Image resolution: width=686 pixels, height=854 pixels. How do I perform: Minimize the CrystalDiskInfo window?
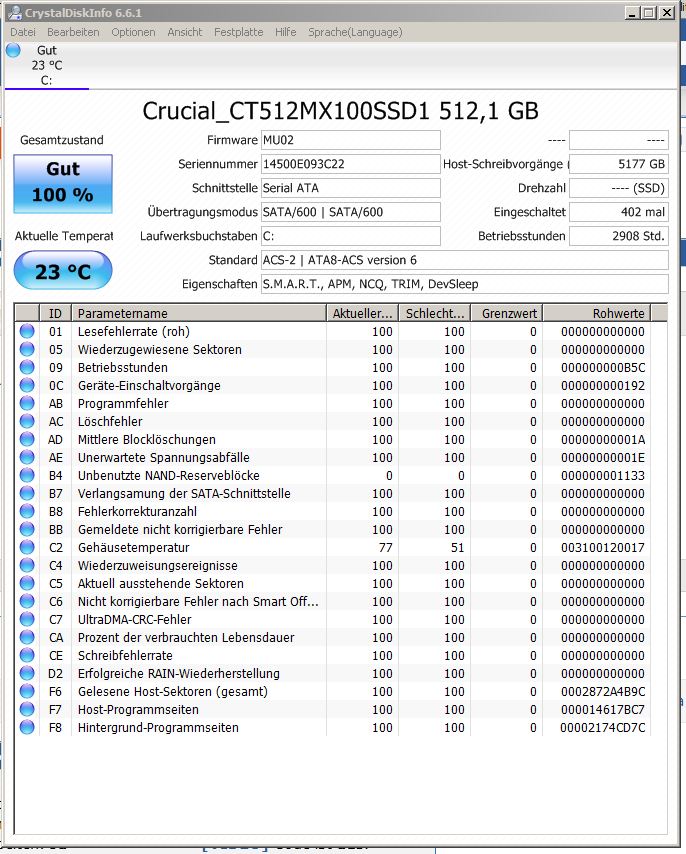(x=632, y=13)
